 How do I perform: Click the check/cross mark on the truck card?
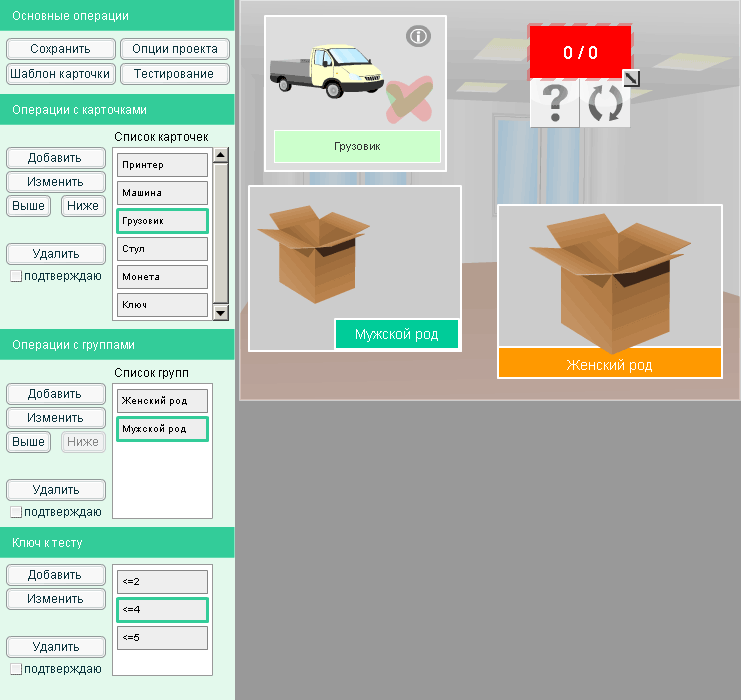click(x=409, y=100)
